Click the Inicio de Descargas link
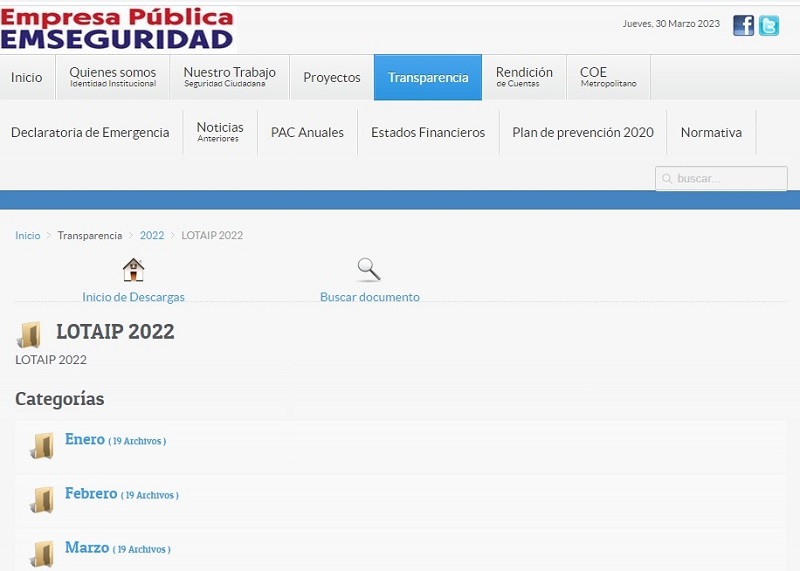 [x=133, y=297]
